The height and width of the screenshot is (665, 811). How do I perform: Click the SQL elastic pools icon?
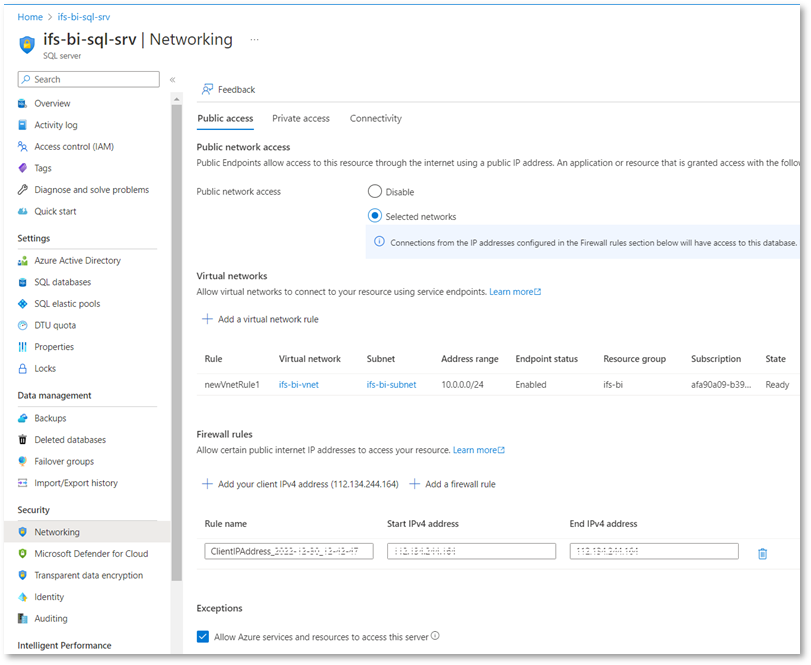click(x=22, y=304)
